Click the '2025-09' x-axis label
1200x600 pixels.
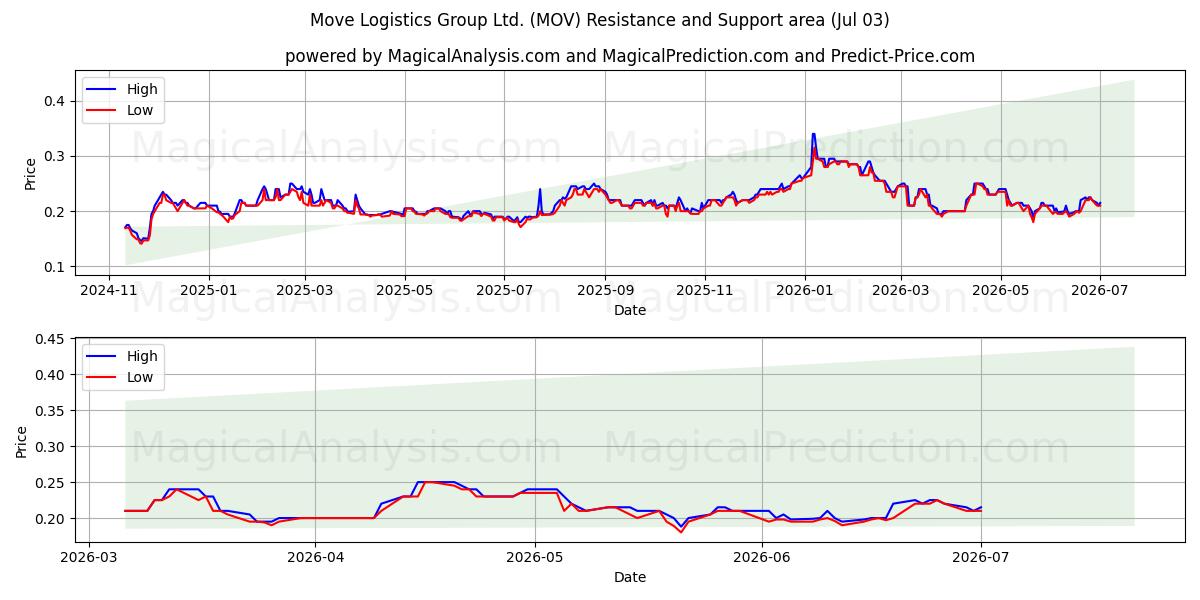coord(605,291)
